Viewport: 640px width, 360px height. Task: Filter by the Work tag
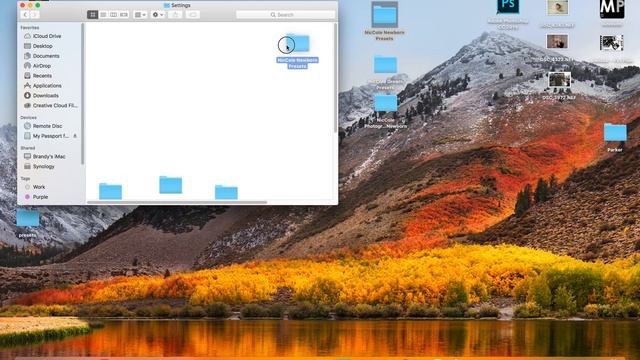pyautogui.click(x=39, y=187)
